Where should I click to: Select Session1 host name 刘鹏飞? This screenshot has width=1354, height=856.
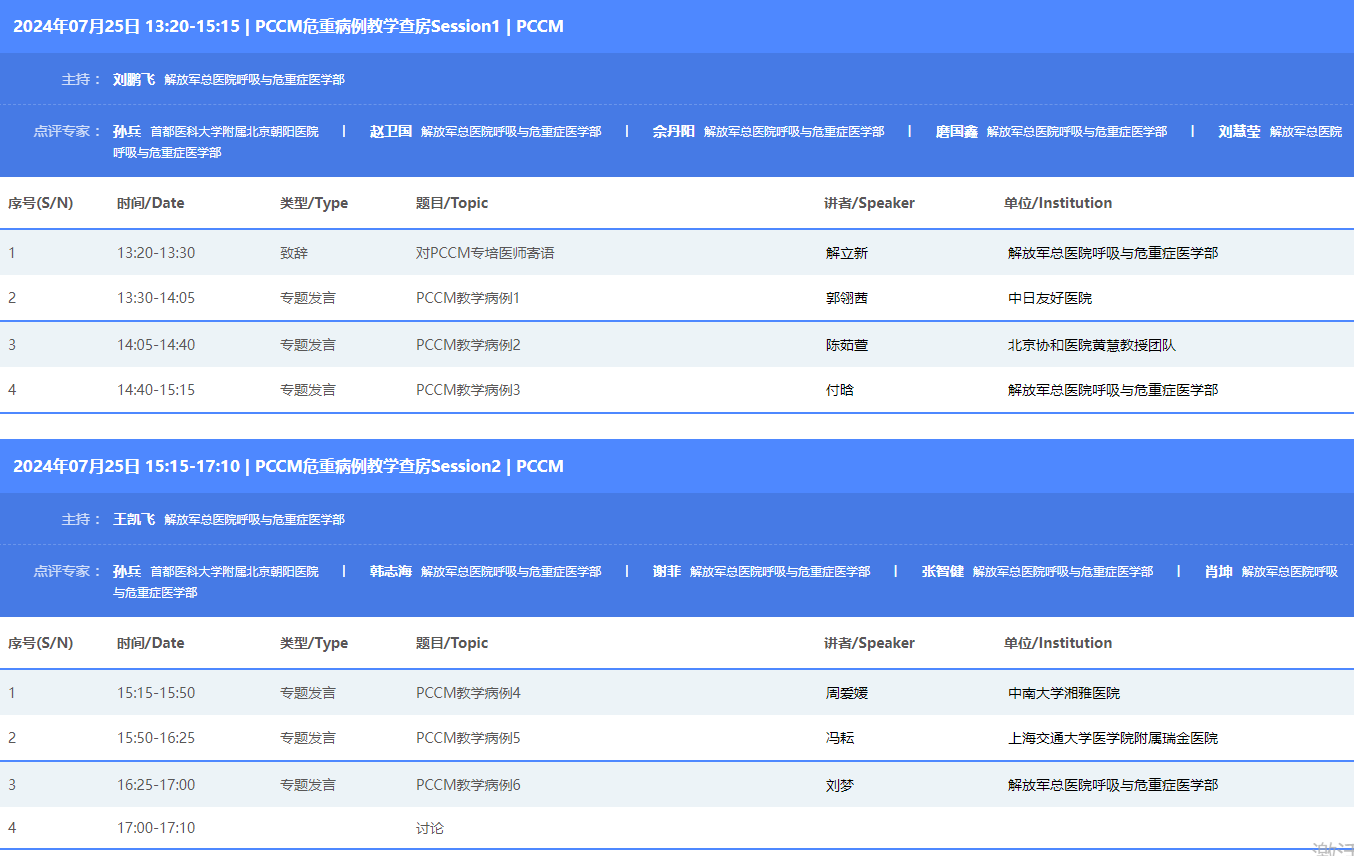pos(134,79)
